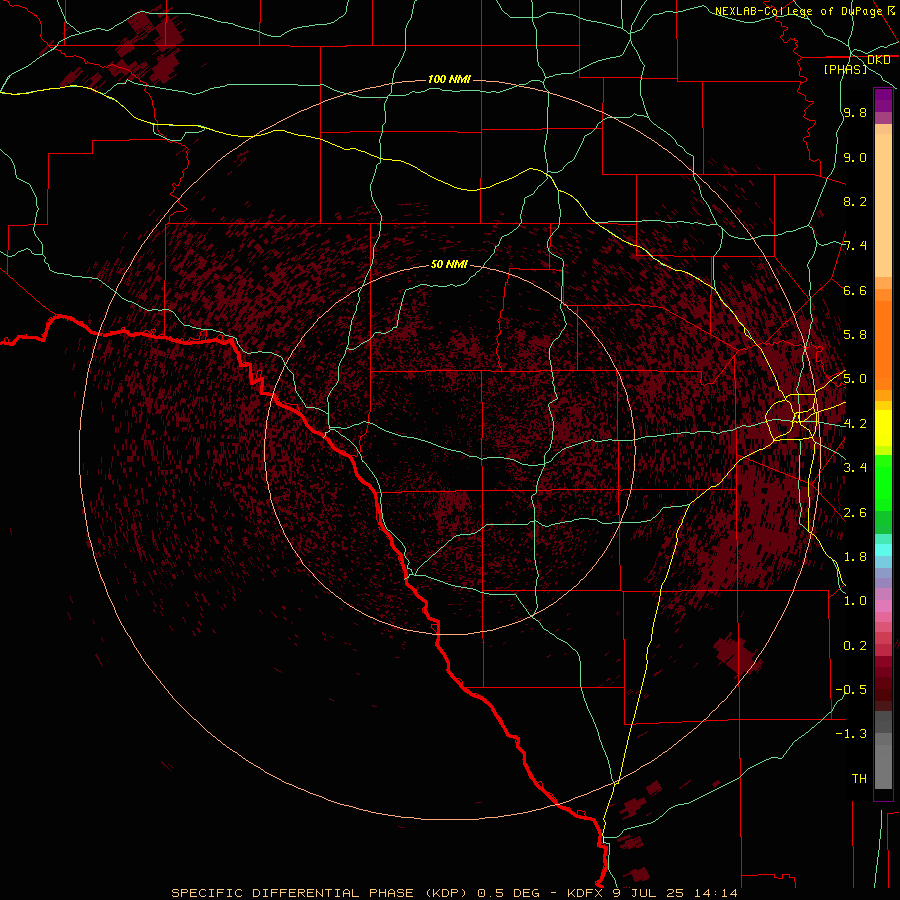
Task: Click the '5.0' value on color scale
Action: pyautogui.click(x=855, y=379)
